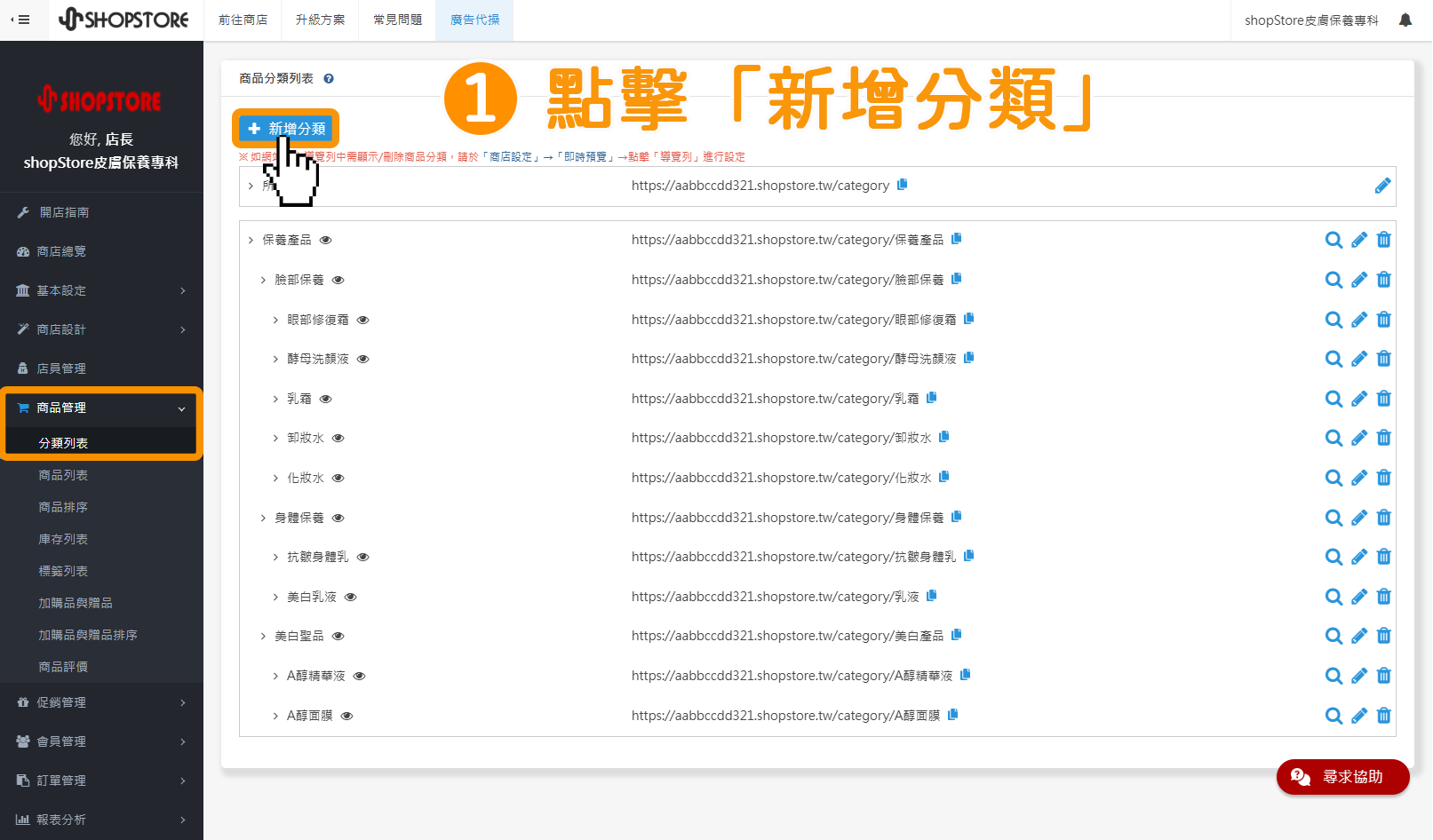Expand 訂單管理 sidebar menu
The image size is (1433, 840).
pos(101,781)
